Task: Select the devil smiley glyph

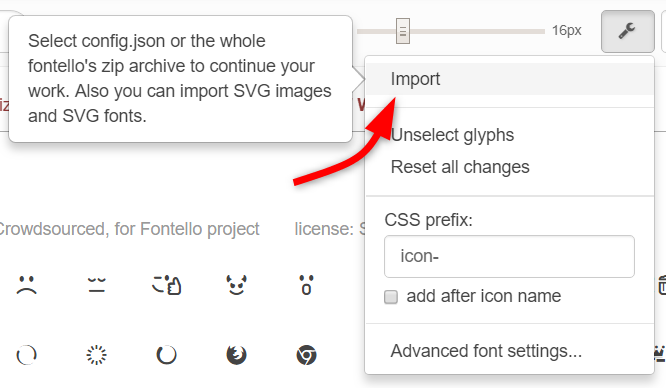Action: [x=237, y=285]
